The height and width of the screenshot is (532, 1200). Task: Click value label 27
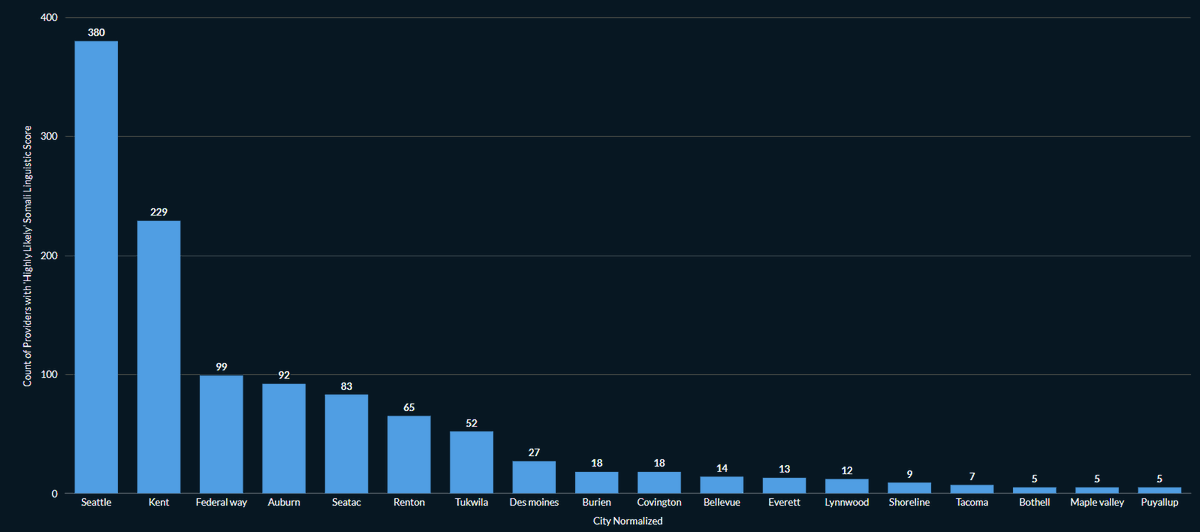(x=534, y=452)
